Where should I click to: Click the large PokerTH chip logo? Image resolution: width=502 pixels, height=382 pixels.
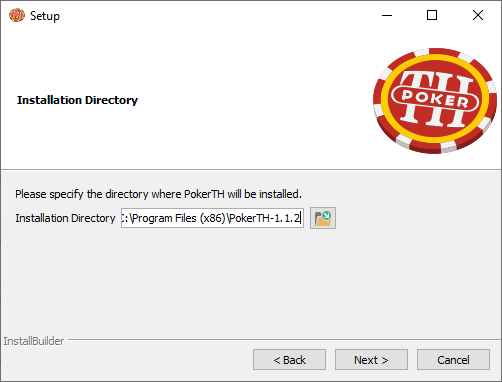point(435,100)
